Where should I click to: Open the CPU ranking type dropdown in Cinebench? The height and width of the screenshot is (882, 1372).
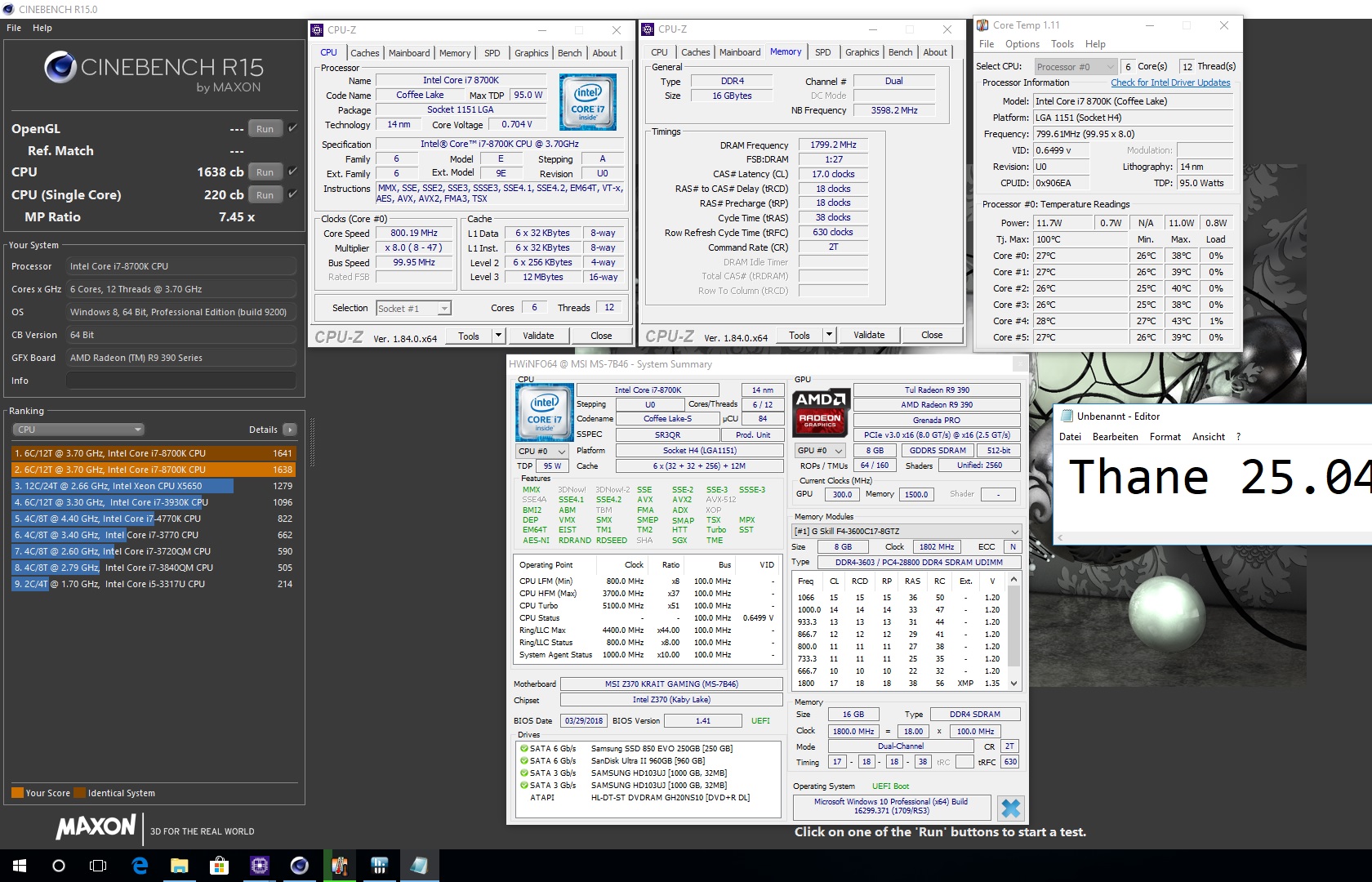click(x=78, y=430)
